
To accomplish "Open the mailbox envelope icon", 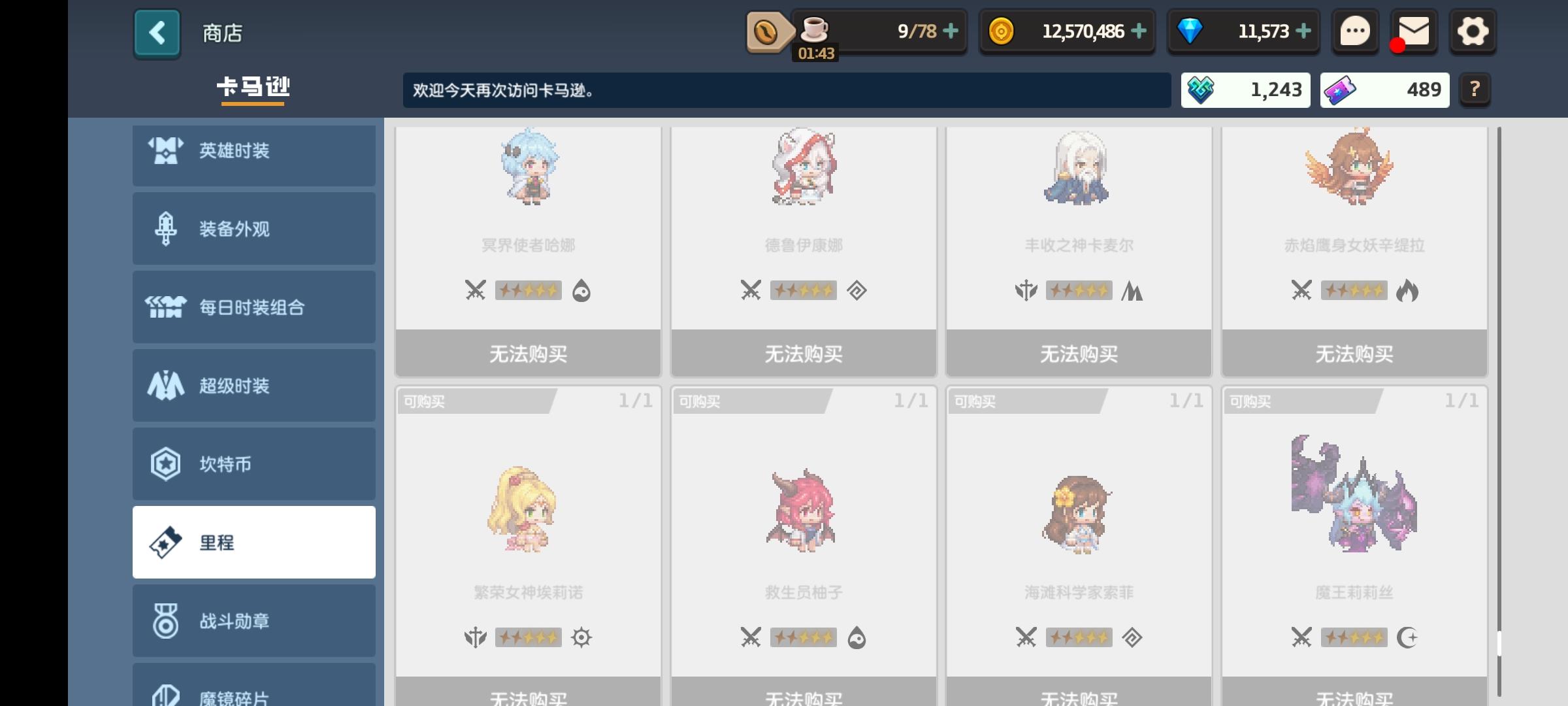I will (x=1413, y=31).
